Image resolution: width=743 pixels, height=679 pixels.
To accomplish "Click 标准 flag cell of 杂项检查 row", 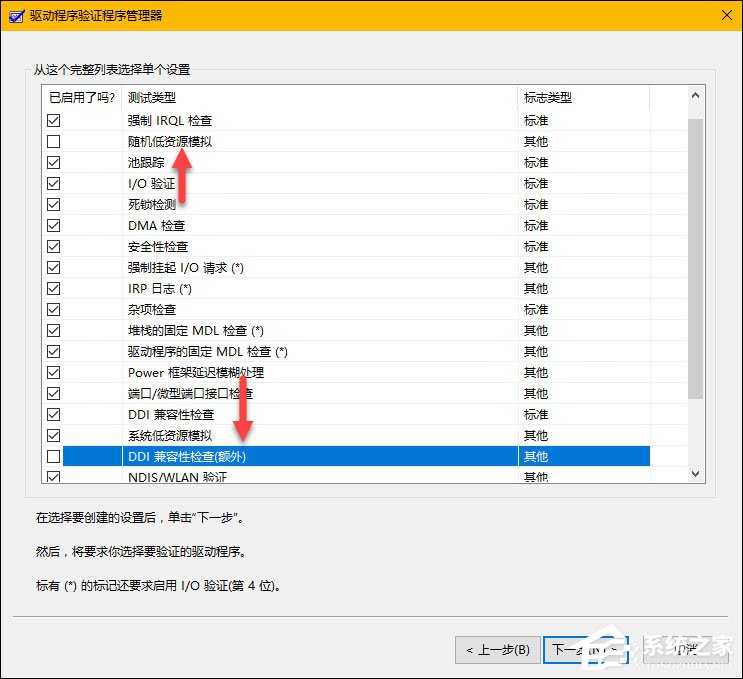I will point(536,309).
